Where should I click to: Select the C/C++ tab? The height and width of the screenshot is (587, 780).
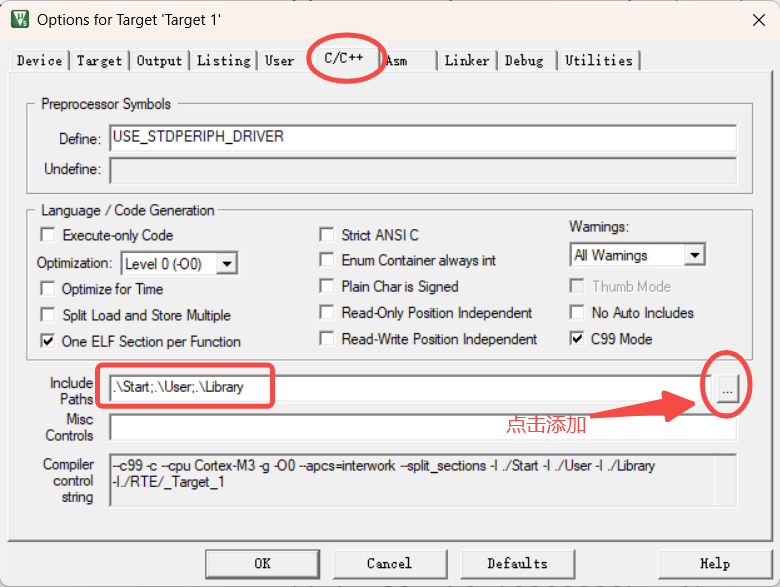pos(343,58)
